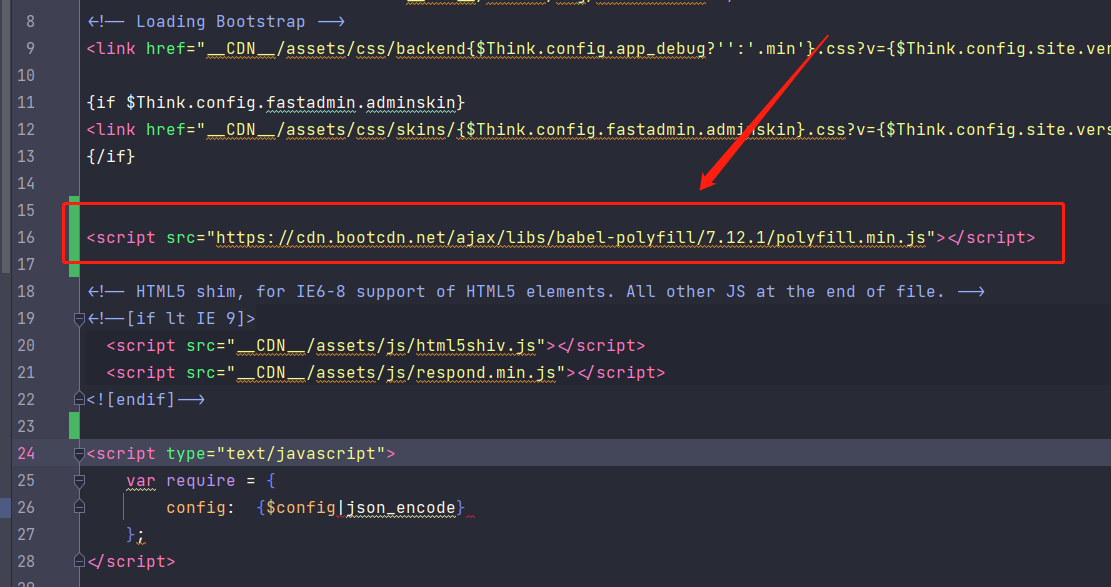Click highlighted line number 24 in the gutter
The width and height of the screenshot is (1111, 587).
(26, 454)
